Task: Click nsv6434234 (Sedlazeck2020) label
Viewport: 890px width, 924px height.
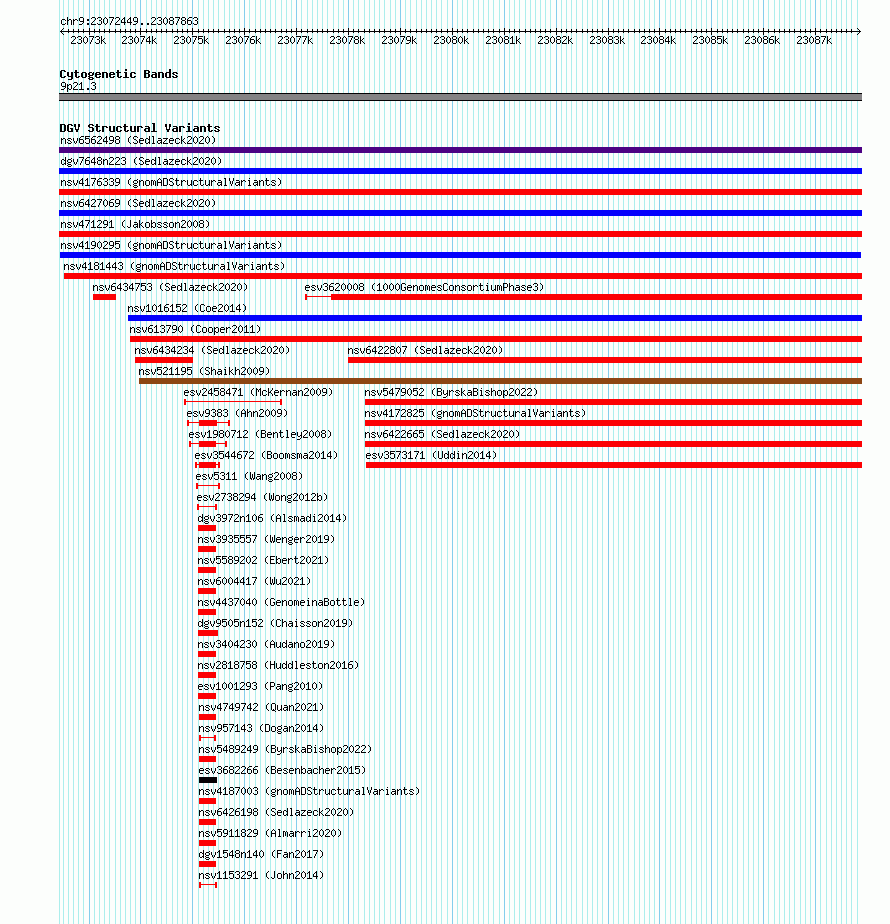Action: click(212, 351)
